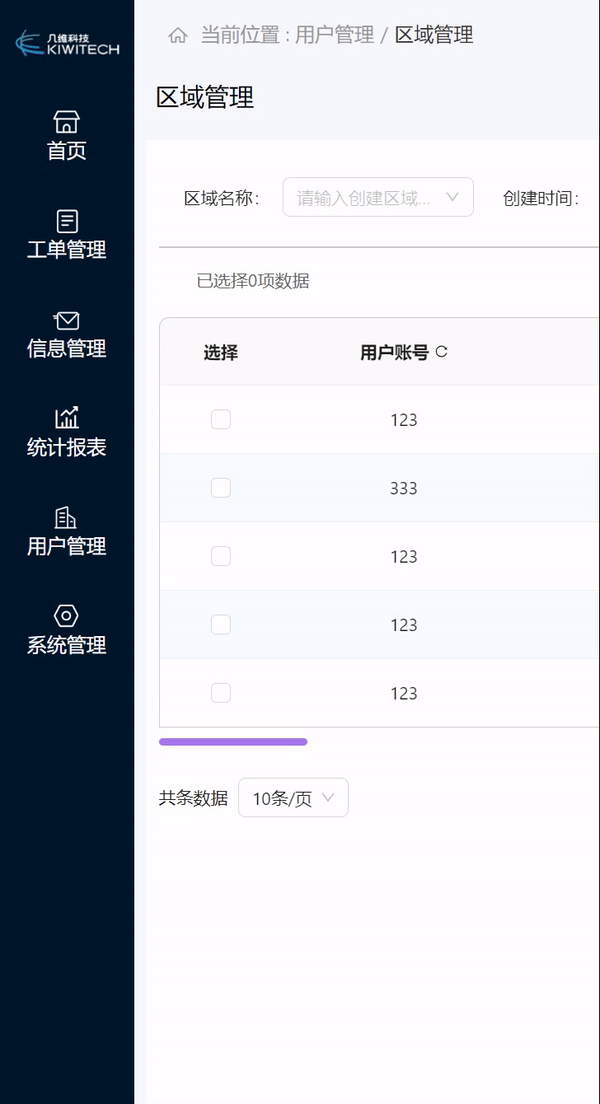Click the purple horizontal scrollbar

233,741
